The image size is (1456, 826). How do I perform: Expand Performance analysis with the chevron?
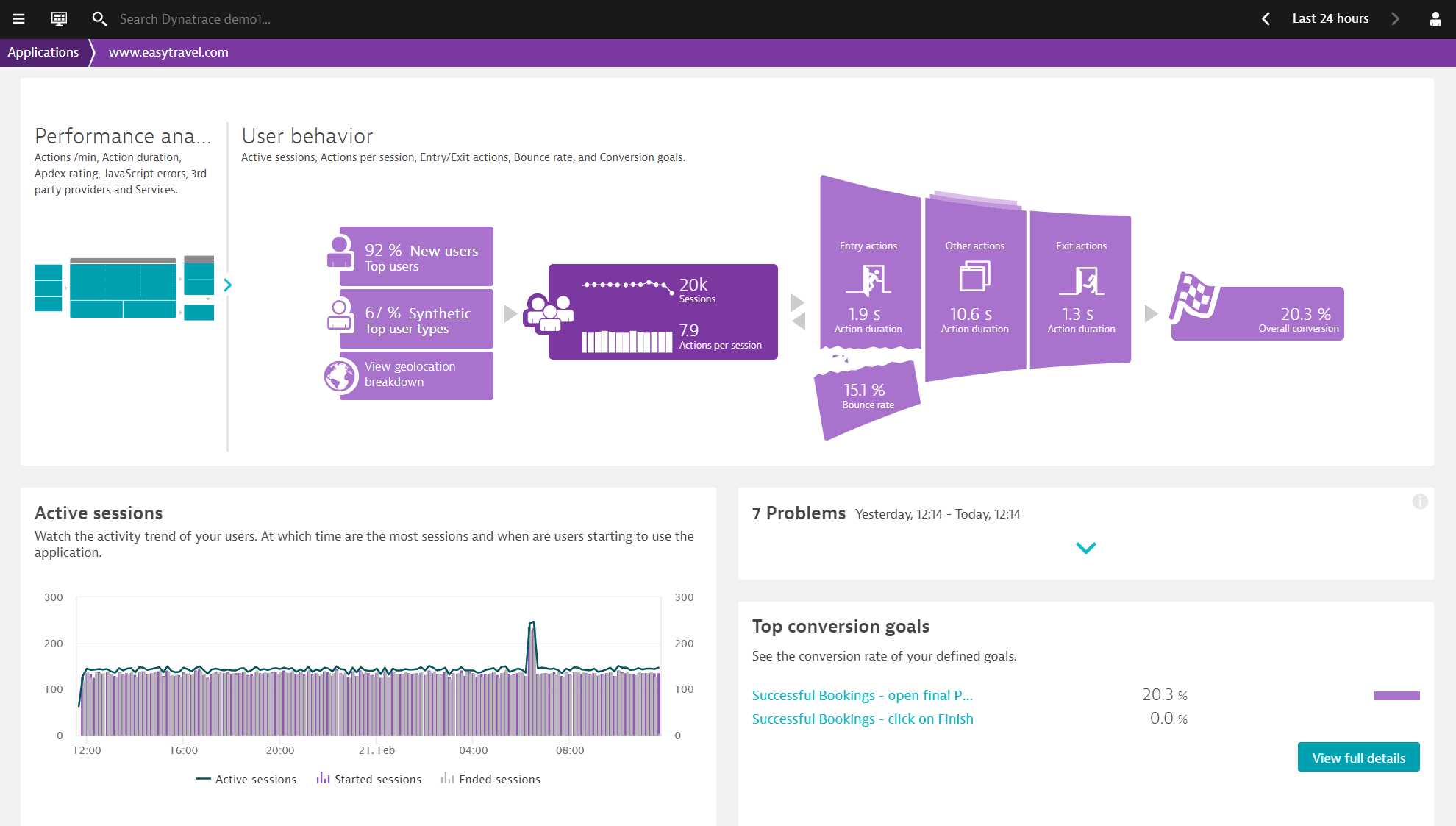[228, 285]
